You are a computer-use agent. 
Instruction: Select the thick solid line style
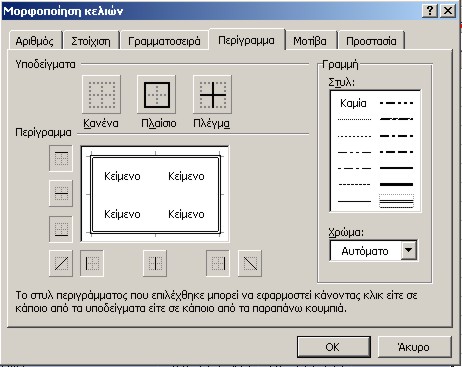396,184
